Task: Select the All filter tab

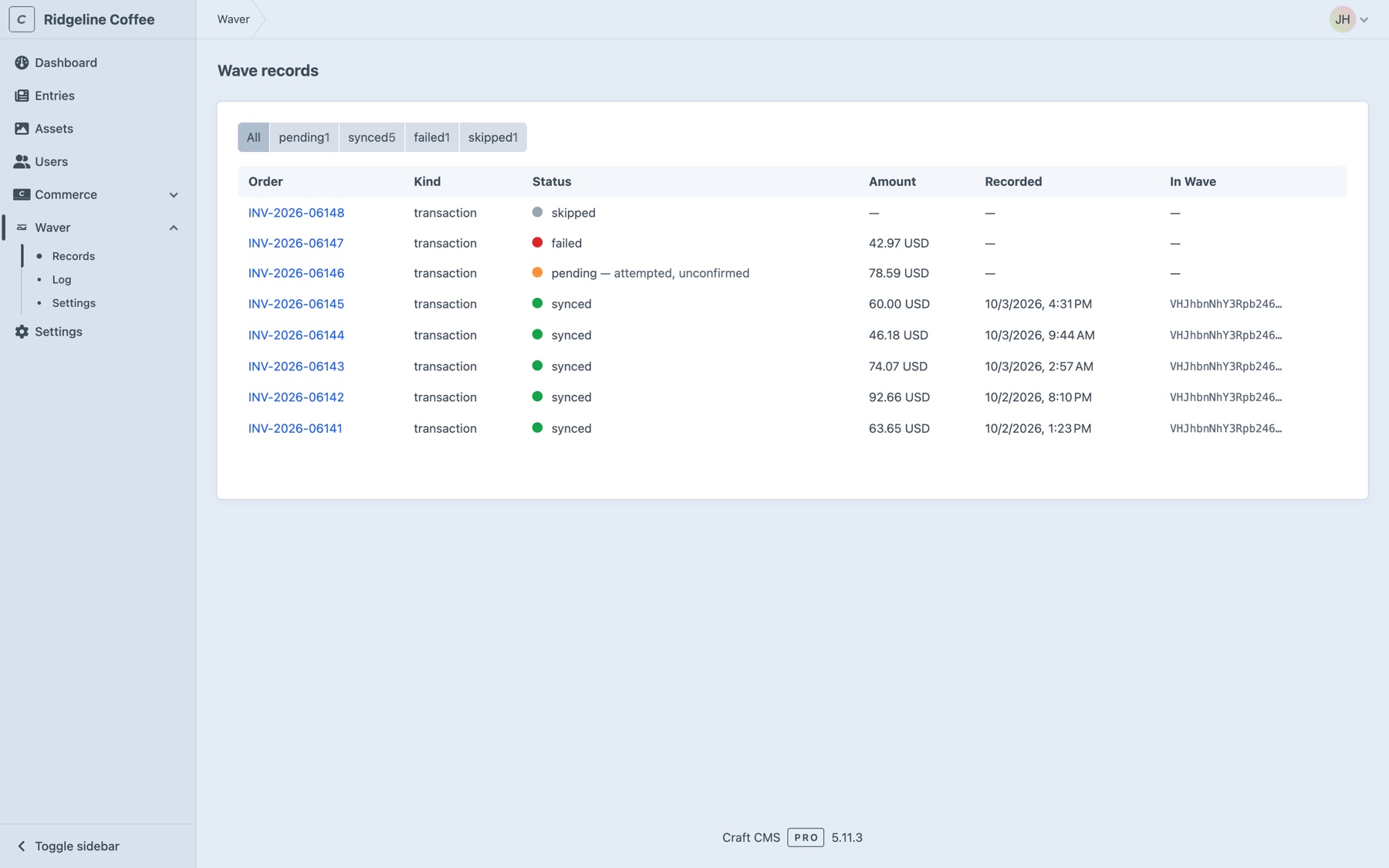Action: point(253,137)
